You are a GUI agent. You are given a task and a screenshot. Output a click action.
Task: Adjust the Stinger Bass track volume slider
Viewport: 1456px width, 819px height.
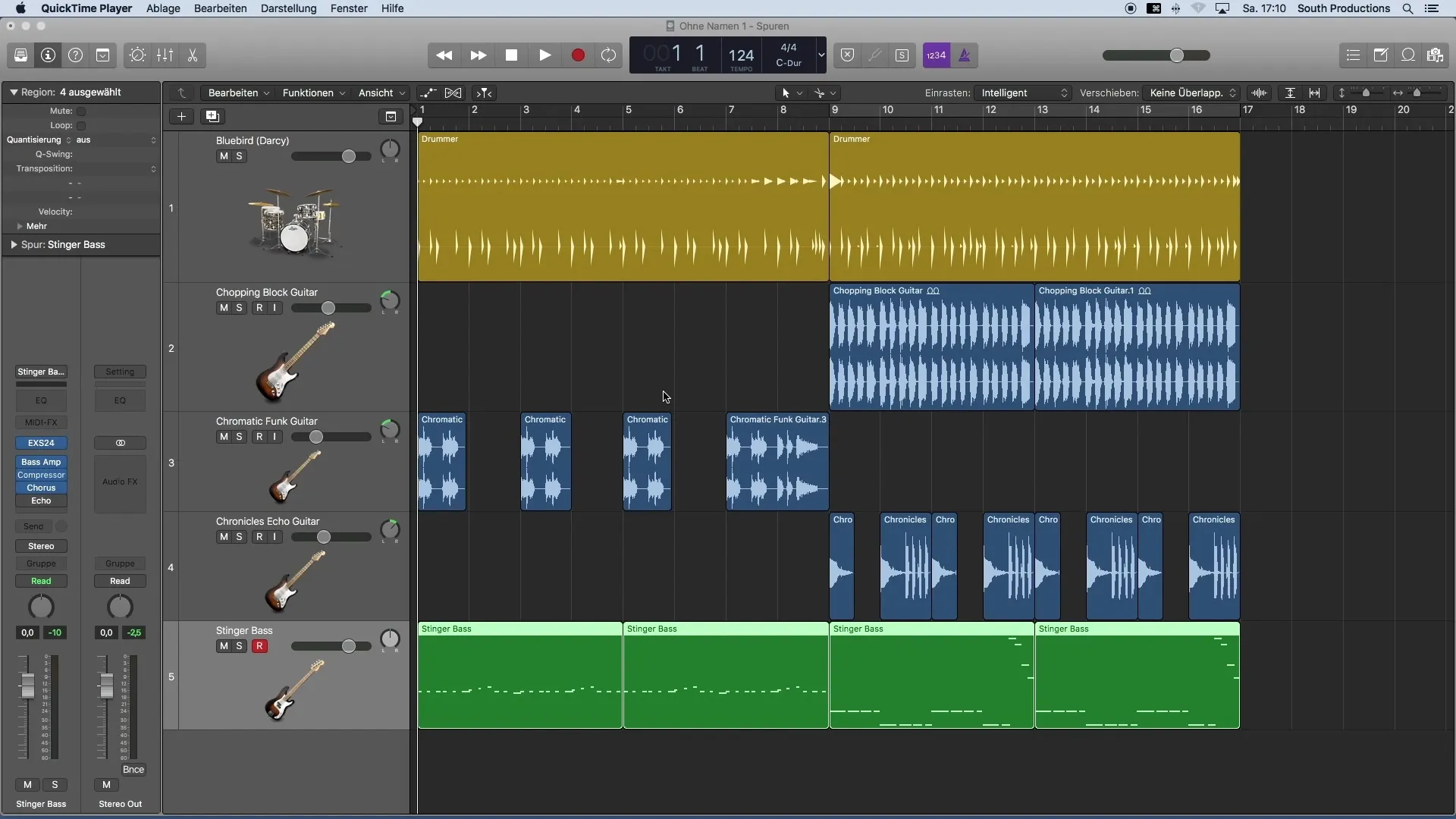coord(331,646)
